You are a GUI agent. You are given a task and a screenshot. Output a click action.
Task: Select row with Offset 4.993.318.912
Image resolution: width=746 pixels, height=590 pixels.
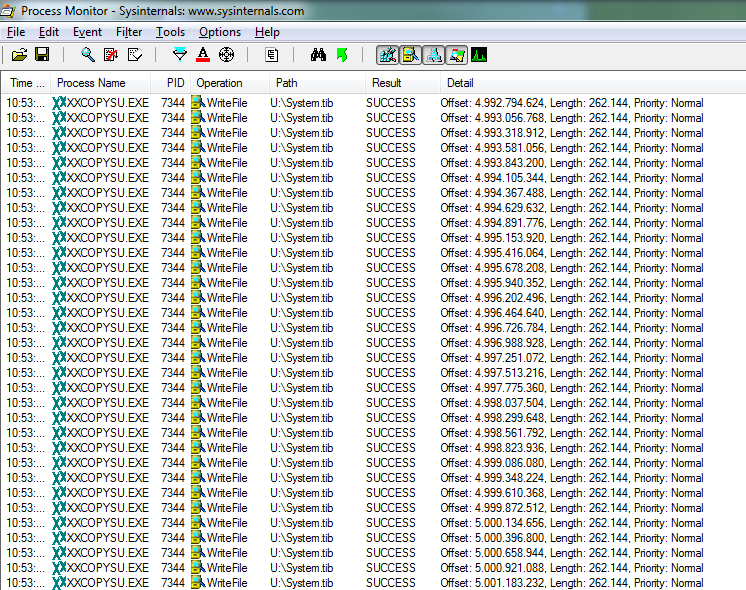pyautogui.click(x=373, y=133)
